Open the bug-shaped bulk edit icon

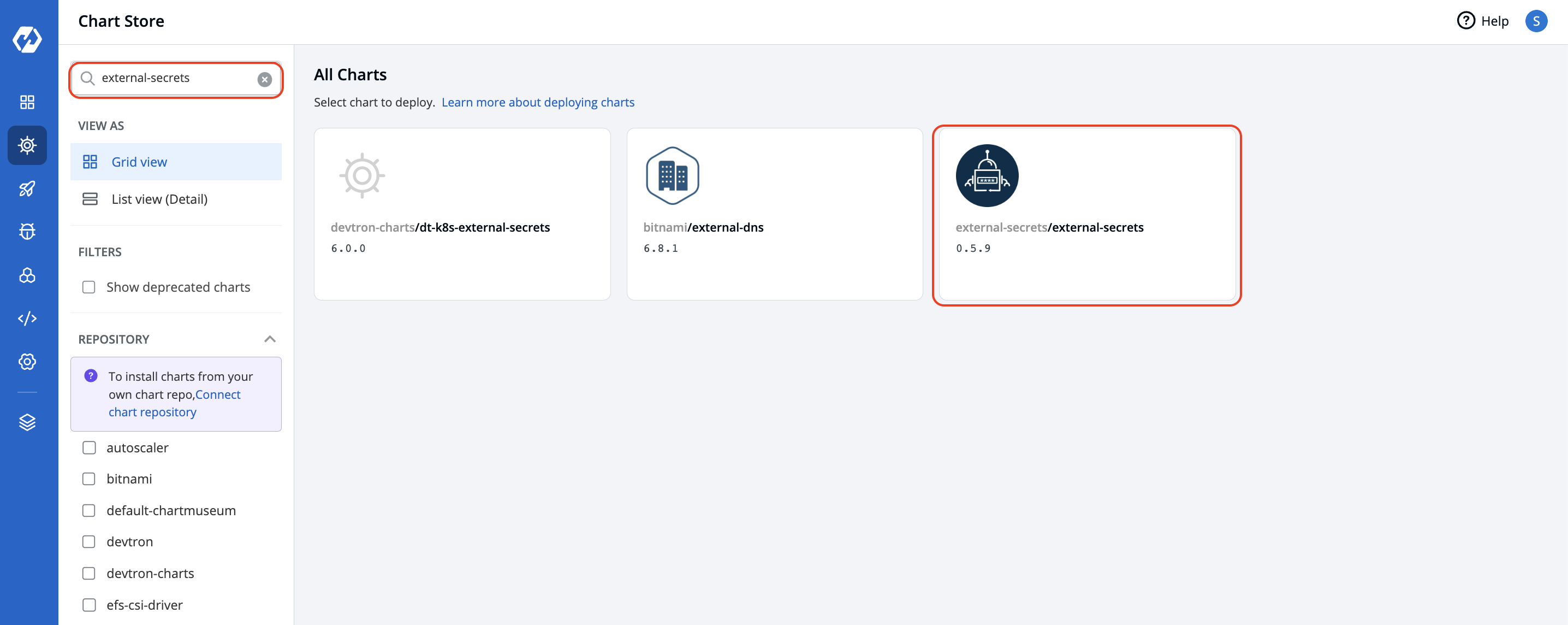pyautogui.click(x=27, y=232)
